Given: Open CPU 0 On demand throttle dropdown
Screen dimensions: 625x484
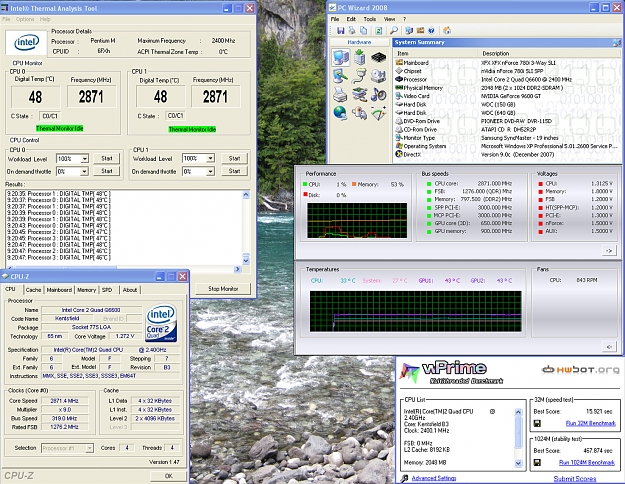Looking at the screenshot, I should [x=85, y=171].
